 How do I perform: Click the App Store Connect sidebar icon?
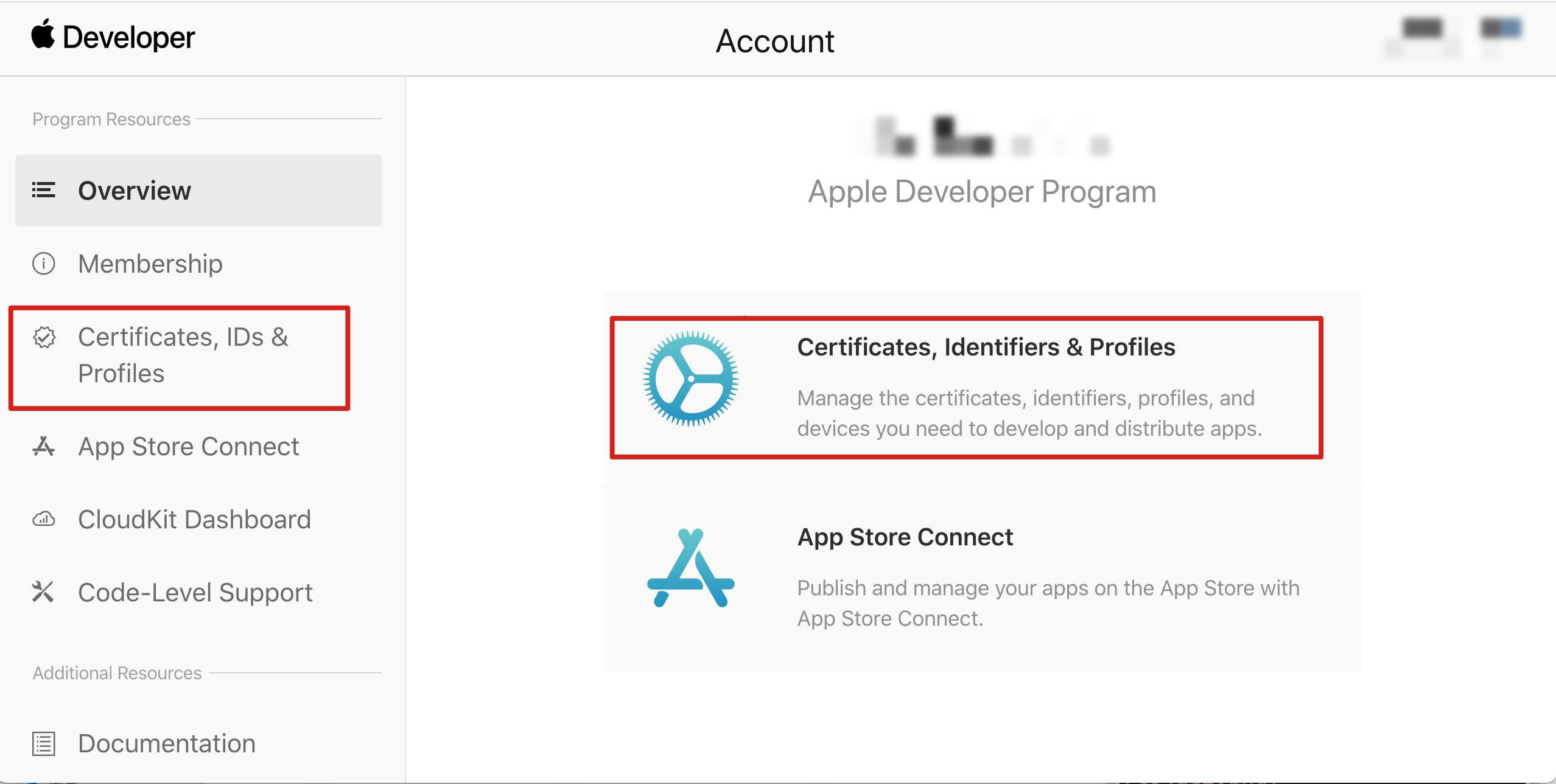43,446
